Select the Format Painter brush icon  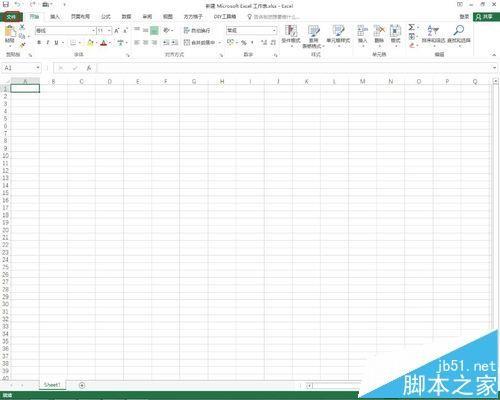coord(22,45)
